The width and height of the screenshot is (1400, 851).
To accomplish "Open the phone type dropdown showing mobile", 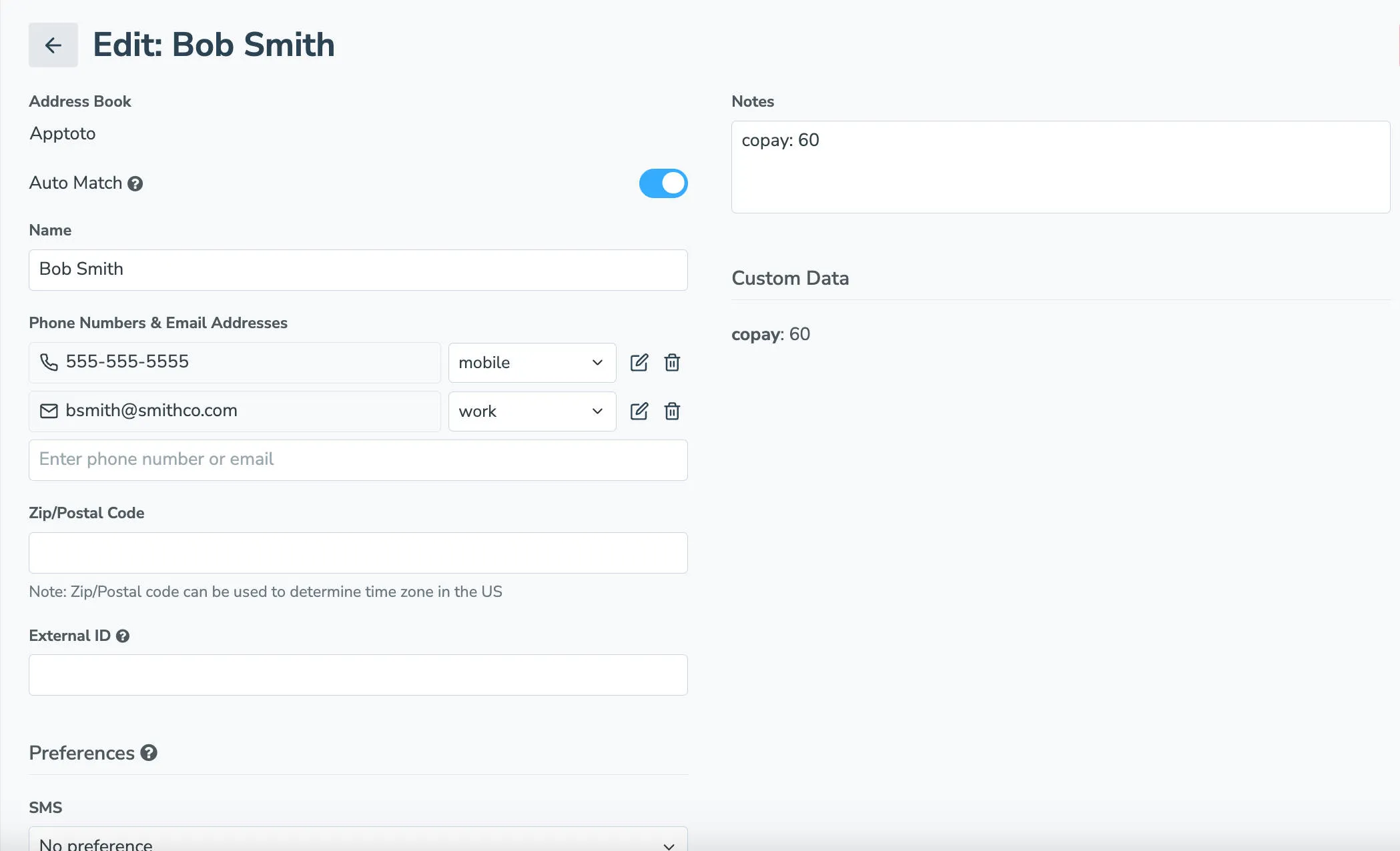I will pyautogui.click(x=532, y=362).
